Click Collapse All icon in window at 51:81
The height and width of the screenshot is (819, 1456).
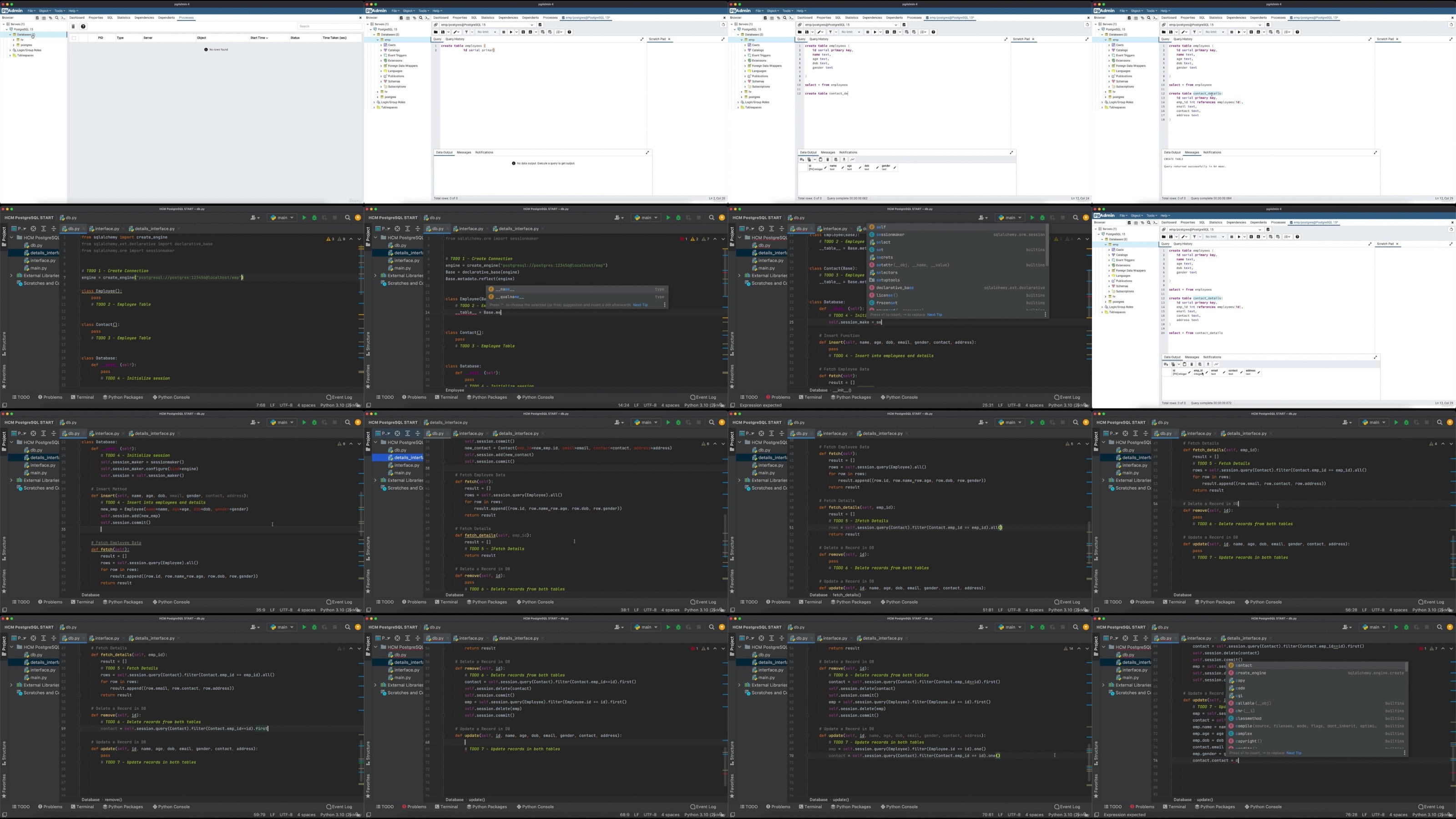[782, 434]
